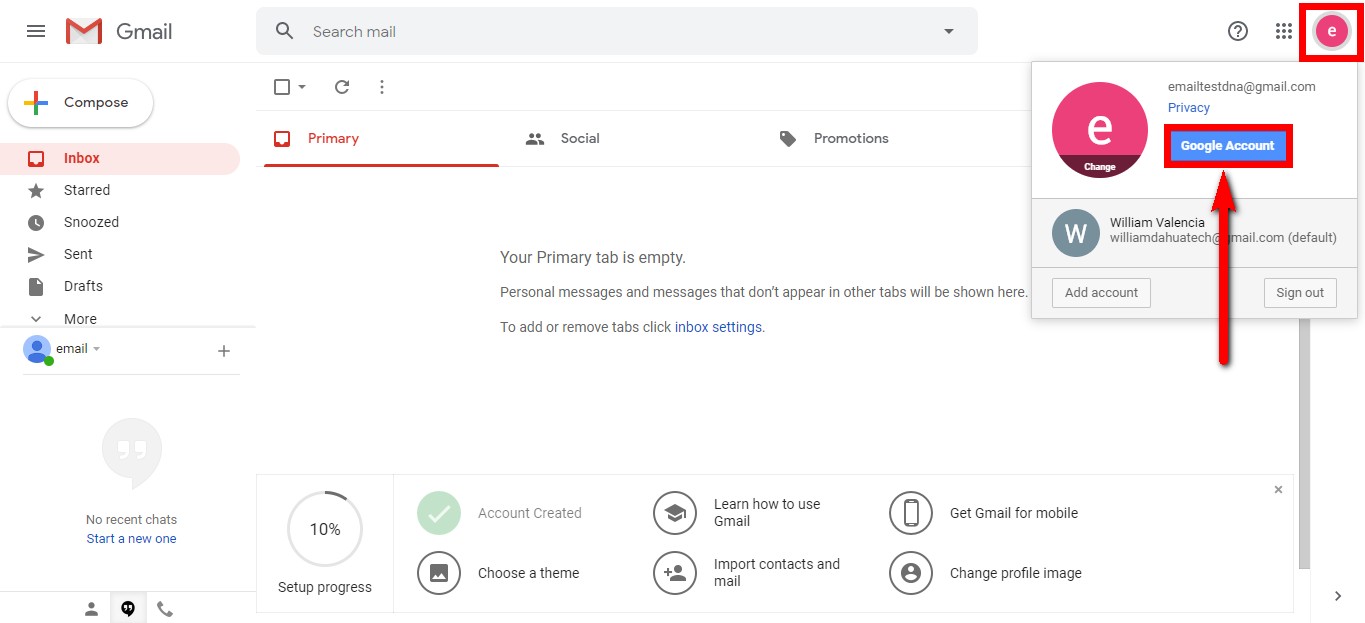Screen dimensions: 1365x623
Task: Click the Google apps grid icon
Action: point(1284,31)
